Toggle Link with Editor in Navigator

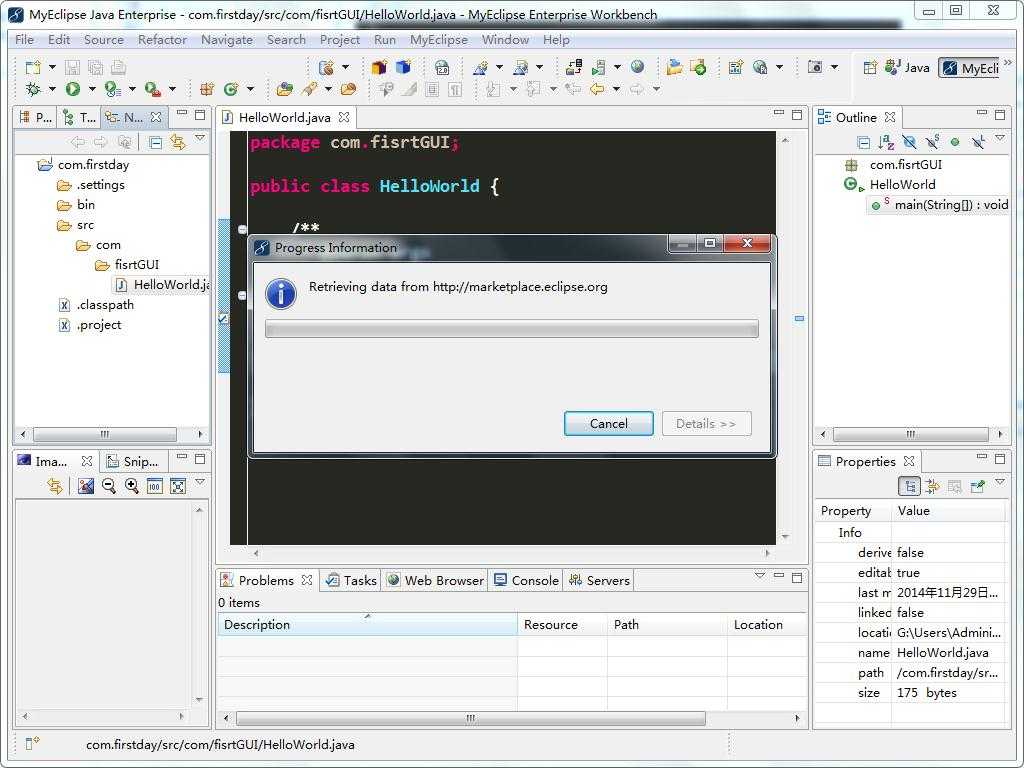(178, 142)
